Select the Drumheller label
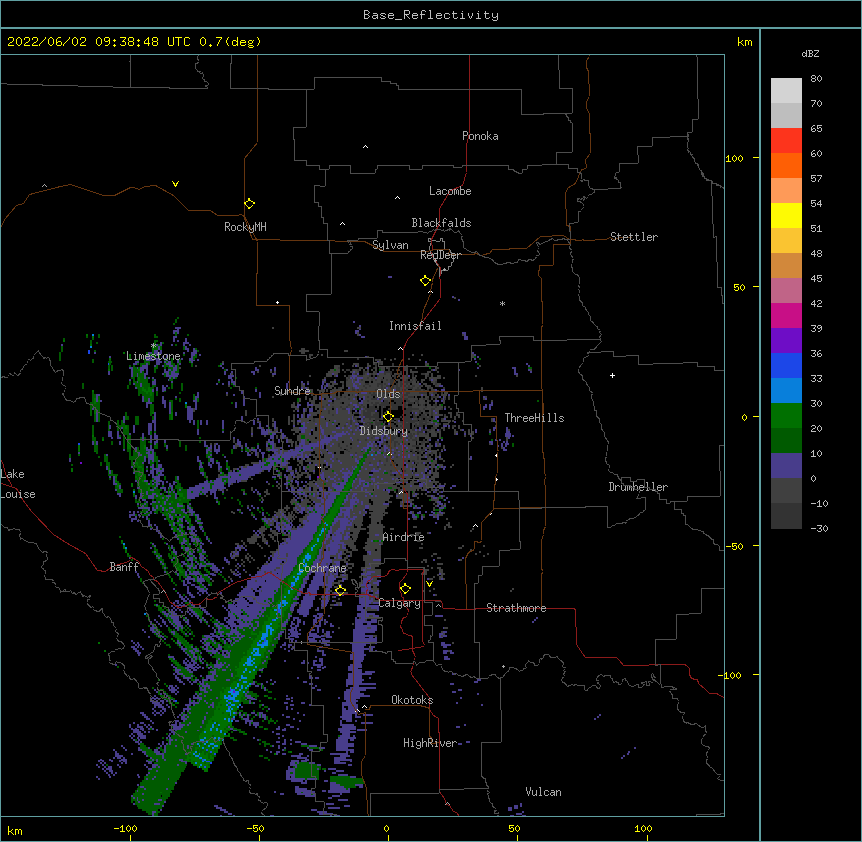The height and width of the screenshot is (842, 862). tap(638, 487)
